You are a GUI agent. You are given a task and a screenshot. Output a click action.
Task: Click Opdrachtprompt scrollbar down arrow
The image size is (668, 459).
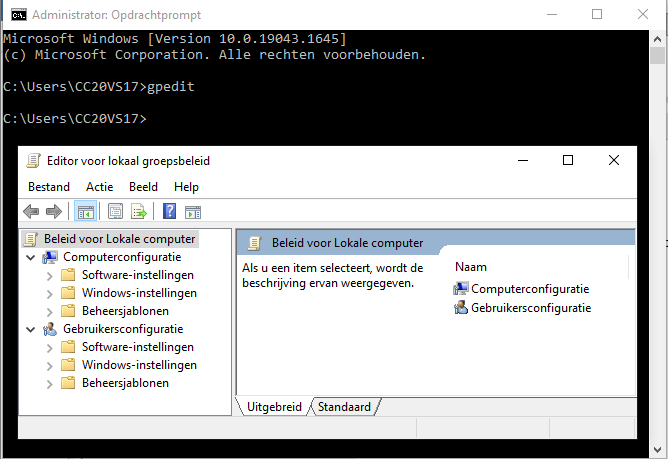click(x=657, y=449)
